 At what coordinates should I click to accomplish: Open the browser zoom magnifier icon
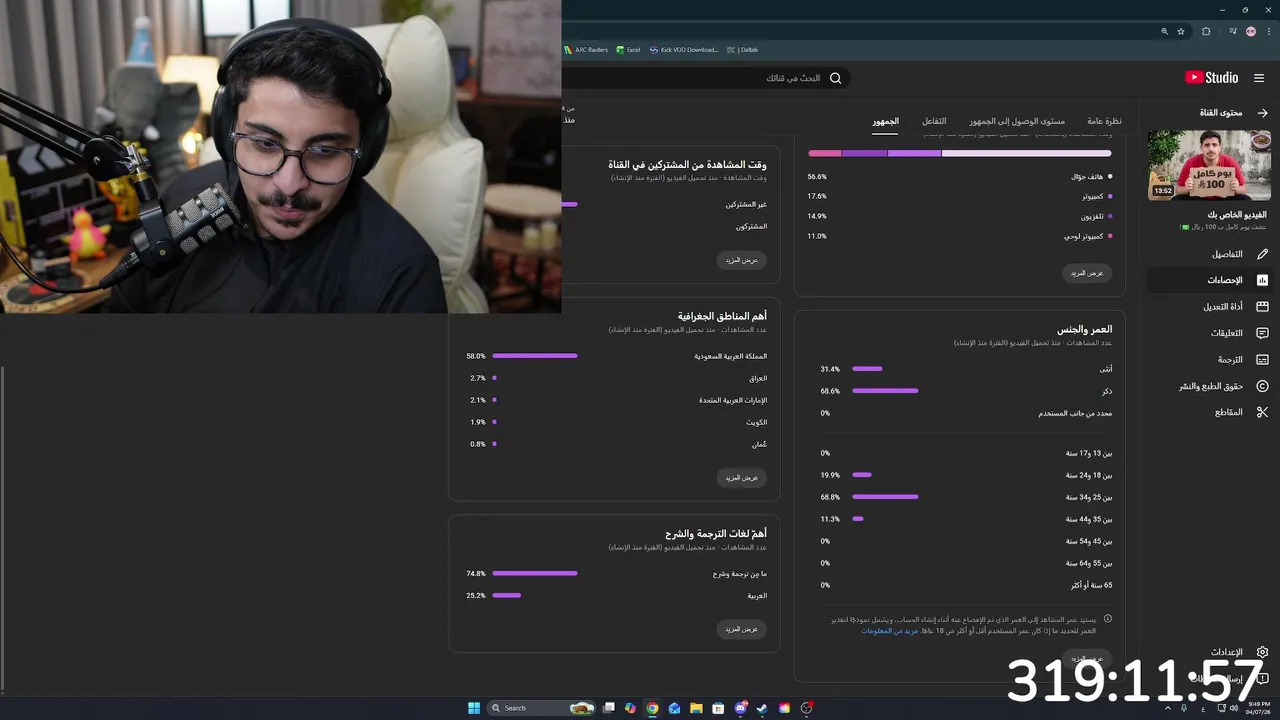1164,31
